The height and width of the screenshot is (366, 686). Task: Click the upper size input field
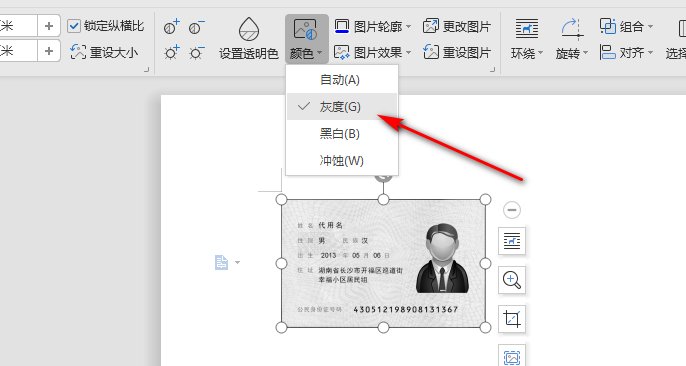(18, 26)
